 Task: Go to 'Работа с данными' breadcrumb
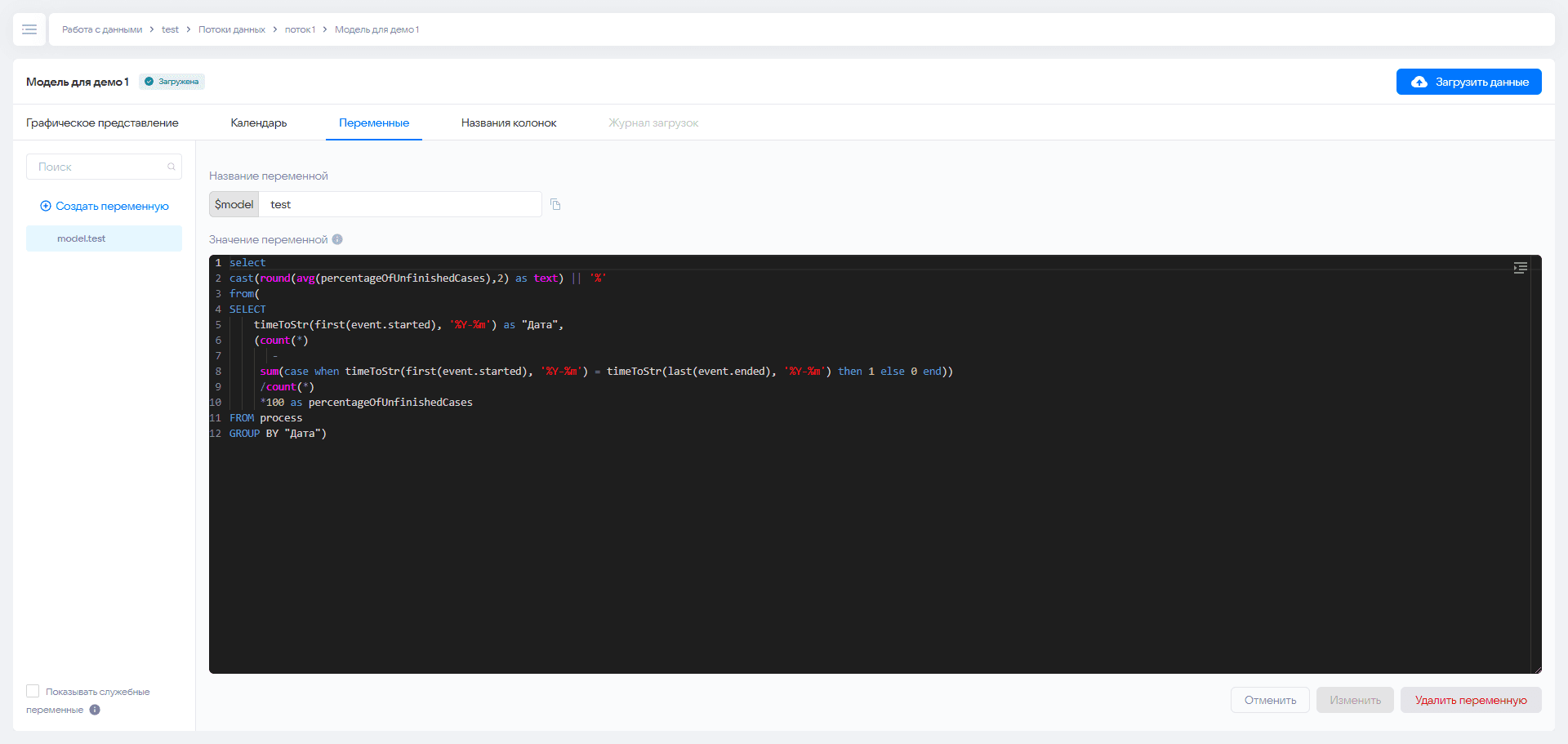pos(102,29)
